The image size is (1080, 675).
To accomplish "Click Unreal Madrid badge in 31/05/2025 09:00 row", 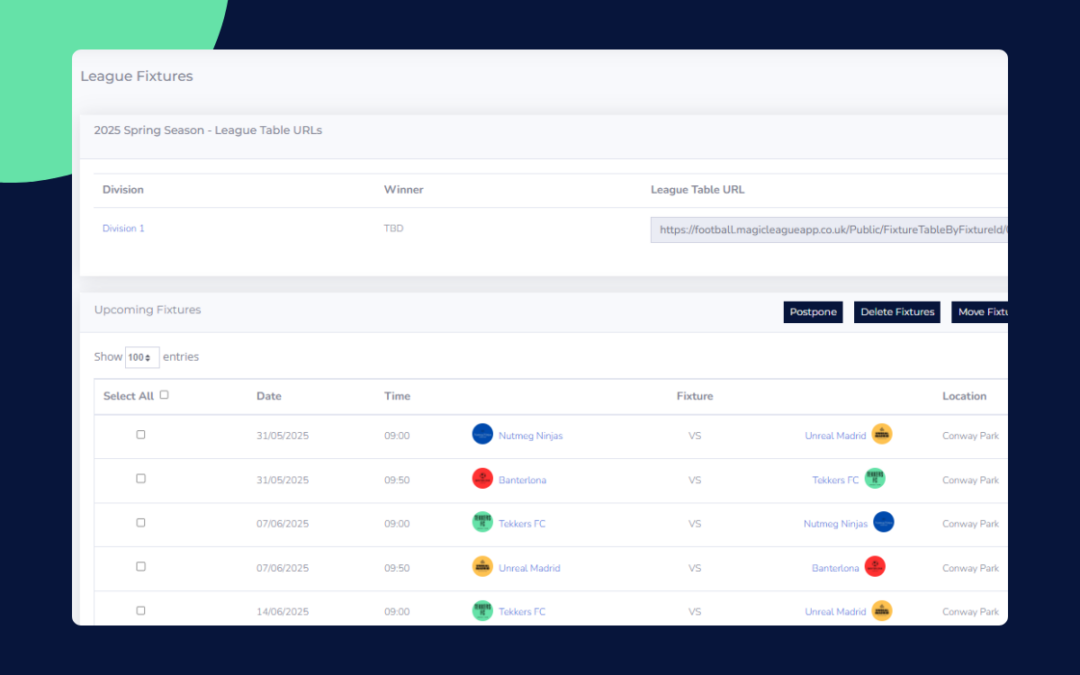I will click(x=882, y=435).
